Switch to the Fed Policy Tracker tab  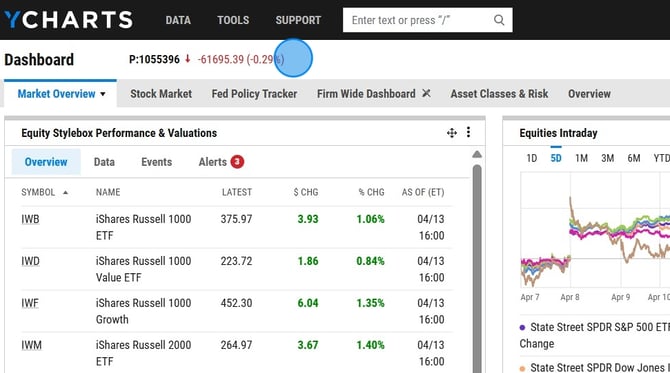coord(254,94)
